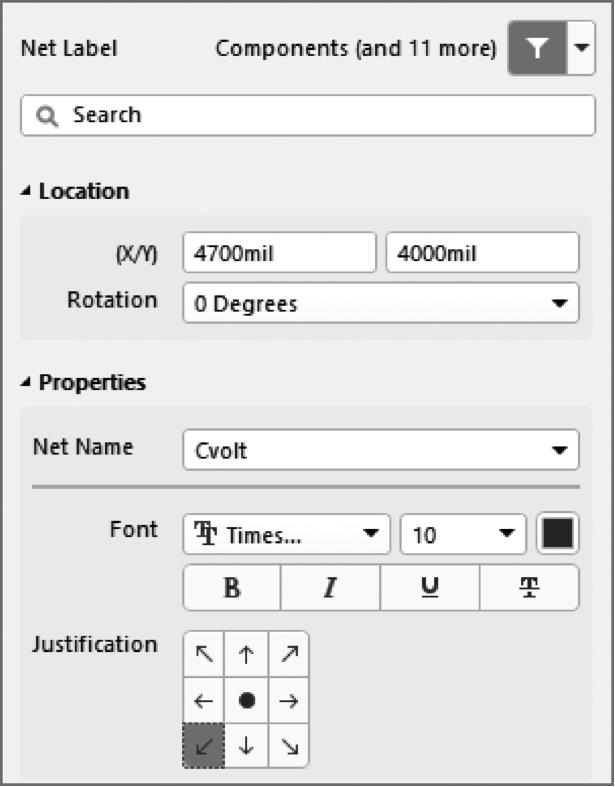Set justification to top-center up arrow

click(x=246, y=654)
